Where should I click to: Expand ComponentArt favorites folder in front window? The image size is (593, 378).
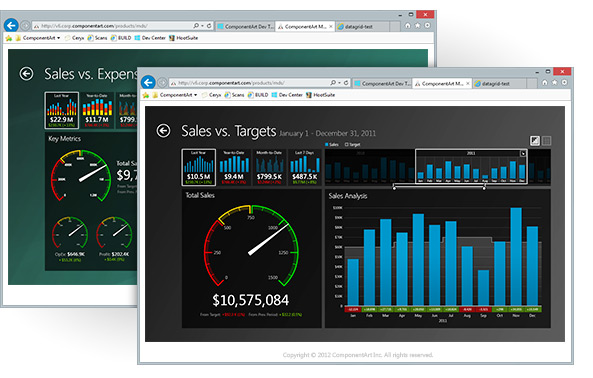[x=175, y=95]
